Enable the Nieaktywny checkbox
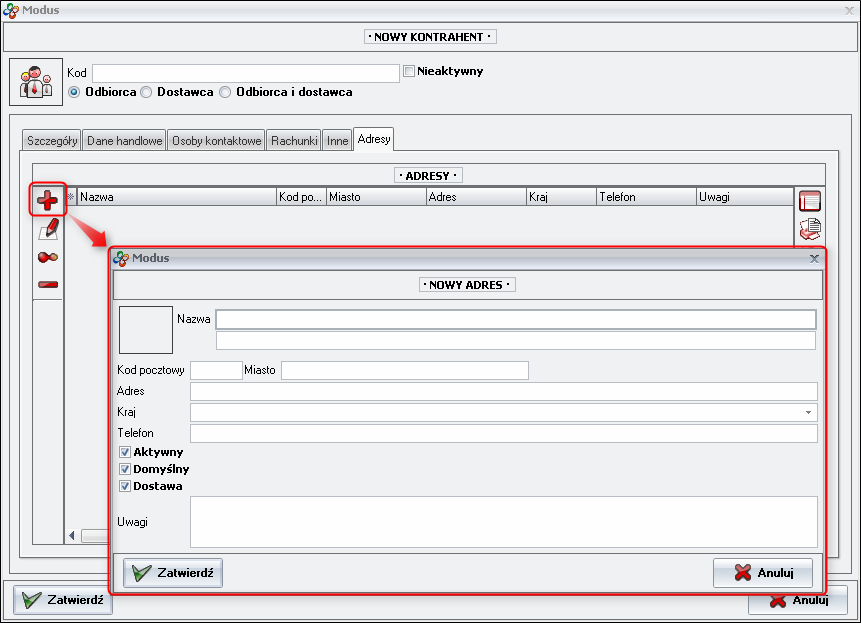 (x=409, y=72)
